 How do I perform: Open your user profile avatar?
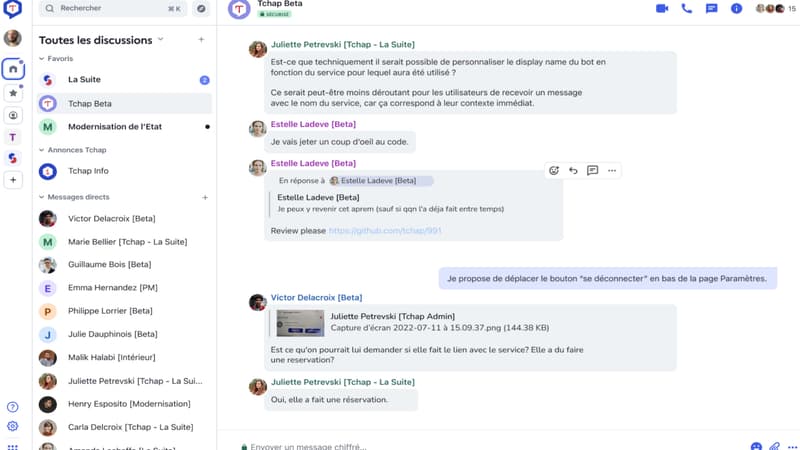tap(13, 38)
